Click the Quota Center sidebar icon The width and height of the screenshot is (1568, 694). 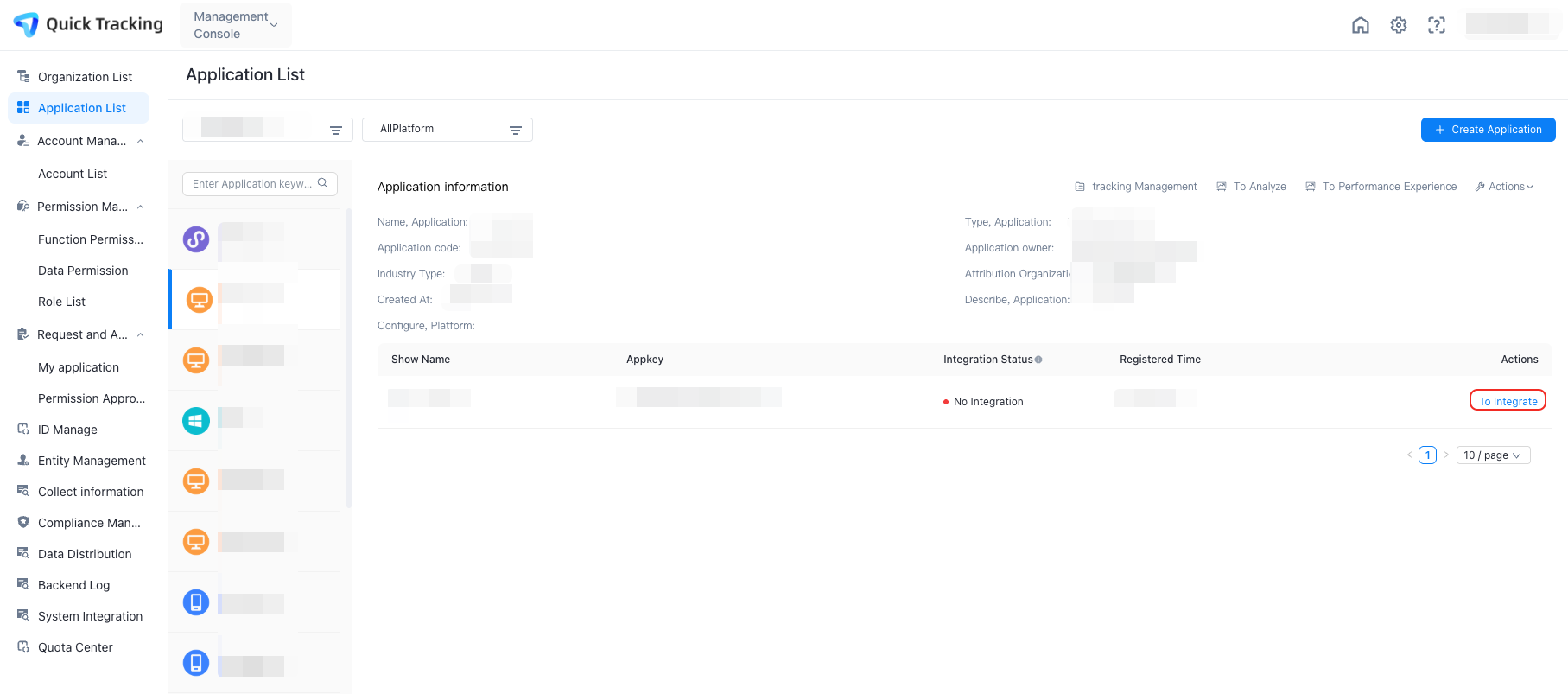coord(23,646)
